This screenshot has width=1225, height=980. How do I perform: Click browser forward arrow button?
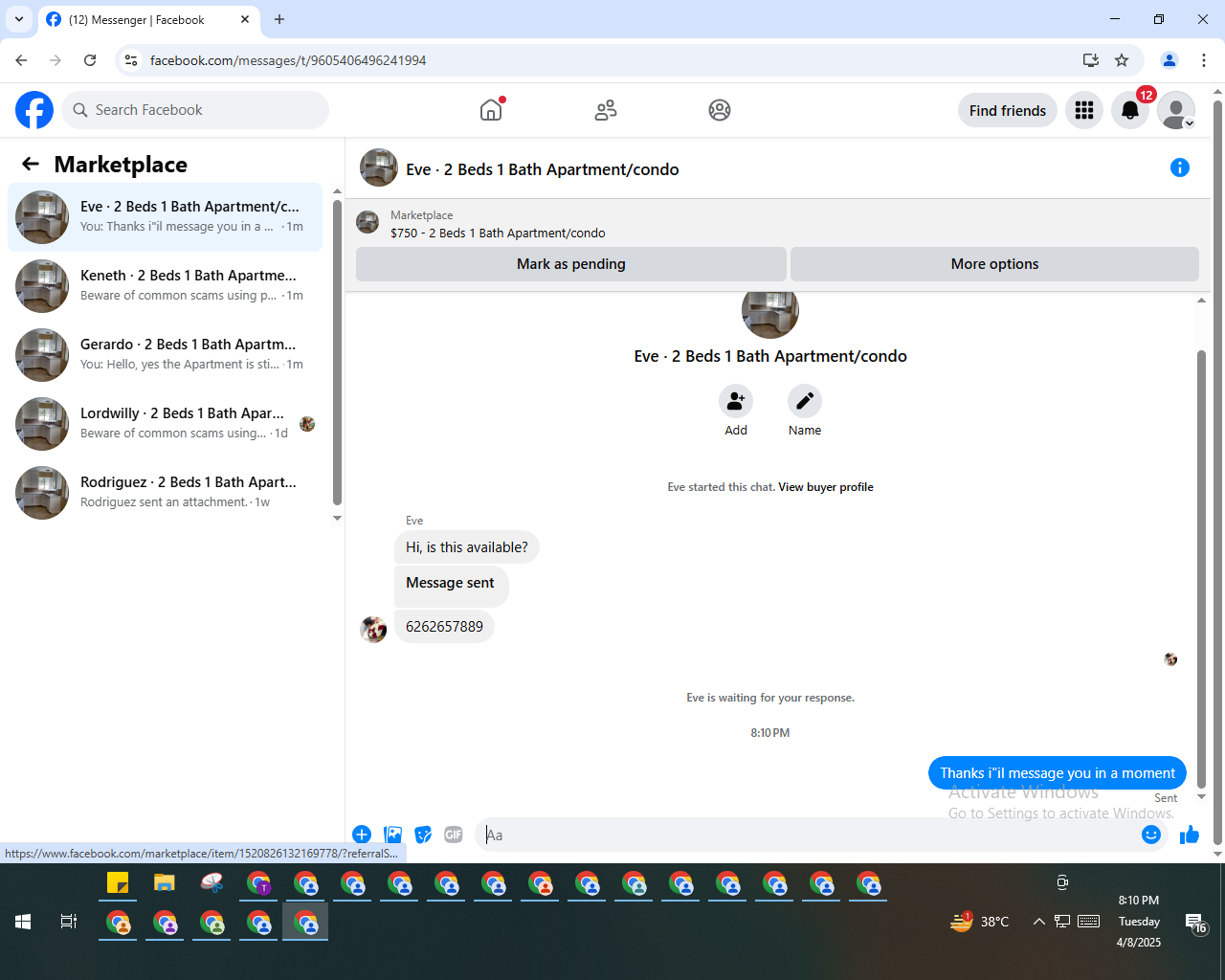[56, 60]
